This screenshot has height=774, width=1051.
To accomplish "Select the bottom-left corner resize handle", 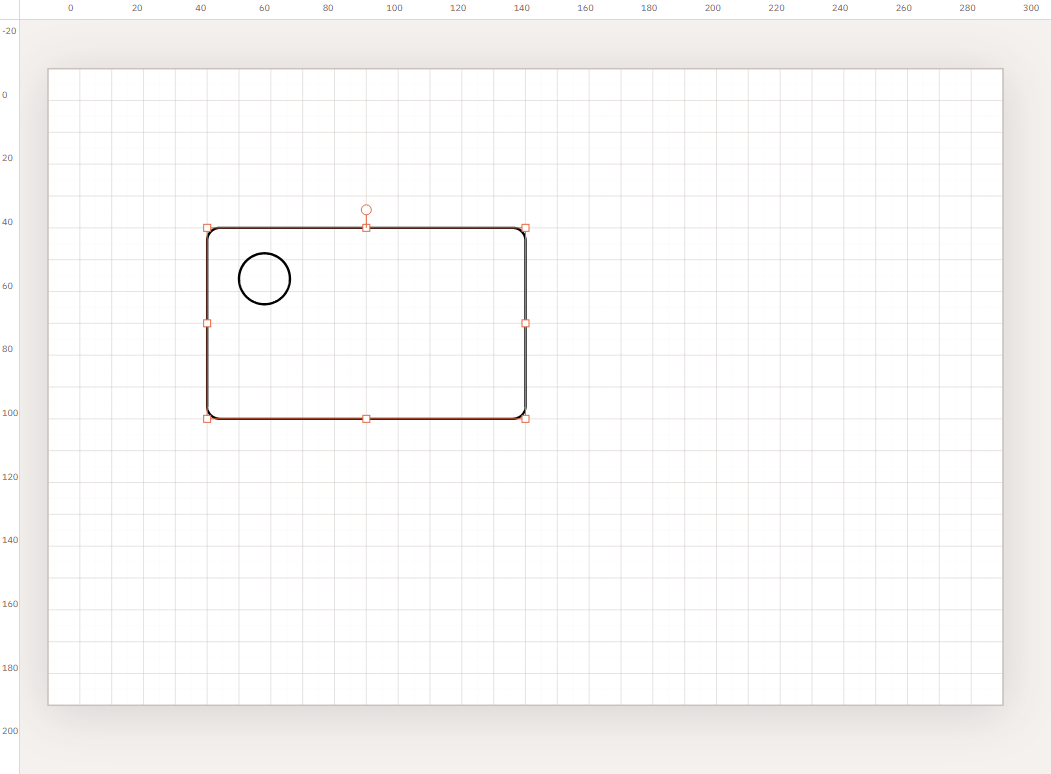I will 207,419.
